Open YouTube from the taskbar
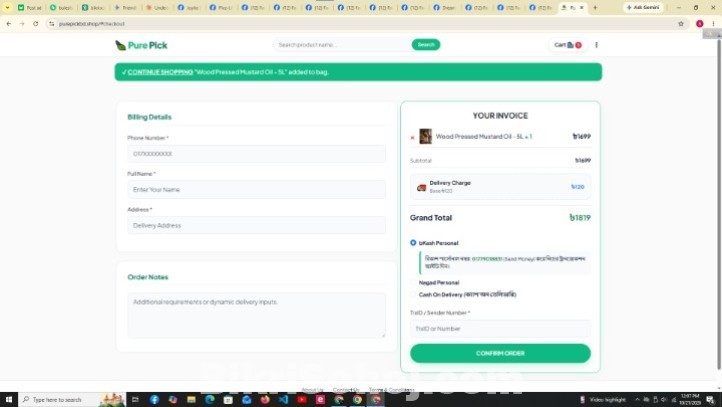 [x=302, y=400]
